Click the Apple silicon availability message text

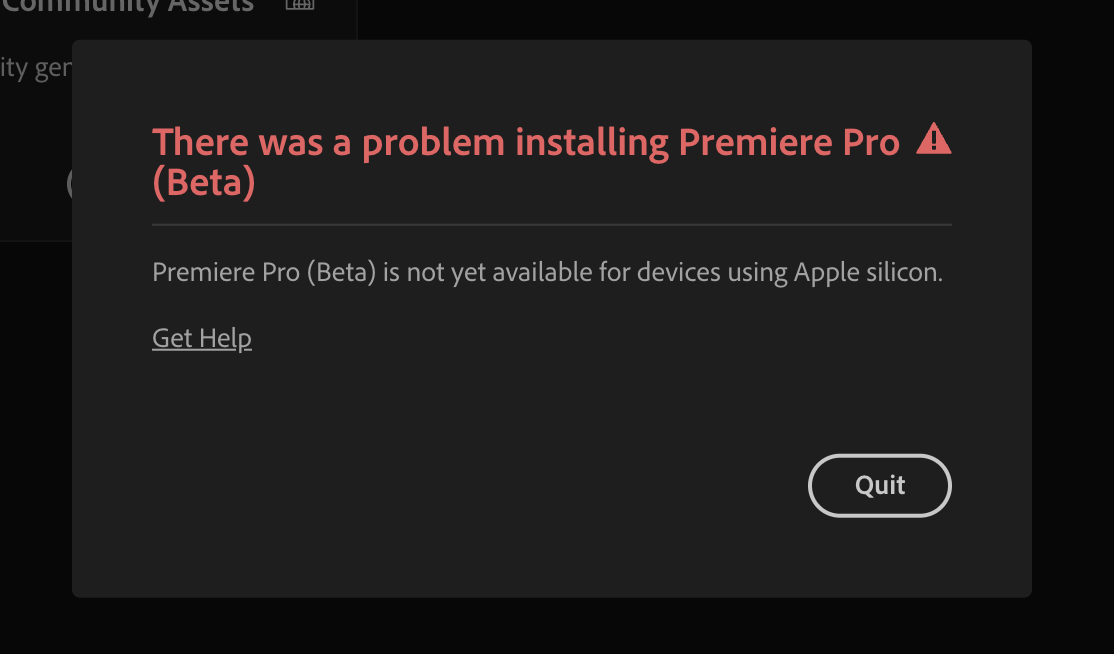coord(547,272)
